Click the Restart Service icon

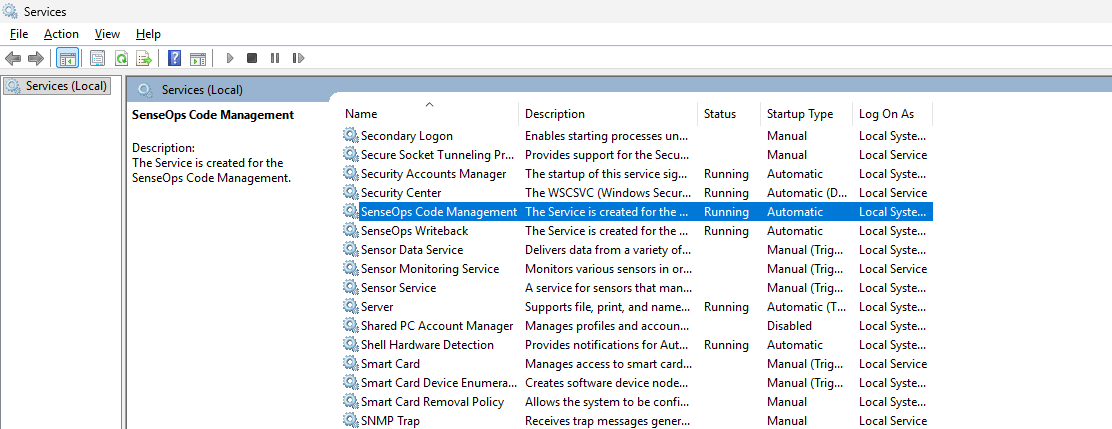click(x=299, y=58)
